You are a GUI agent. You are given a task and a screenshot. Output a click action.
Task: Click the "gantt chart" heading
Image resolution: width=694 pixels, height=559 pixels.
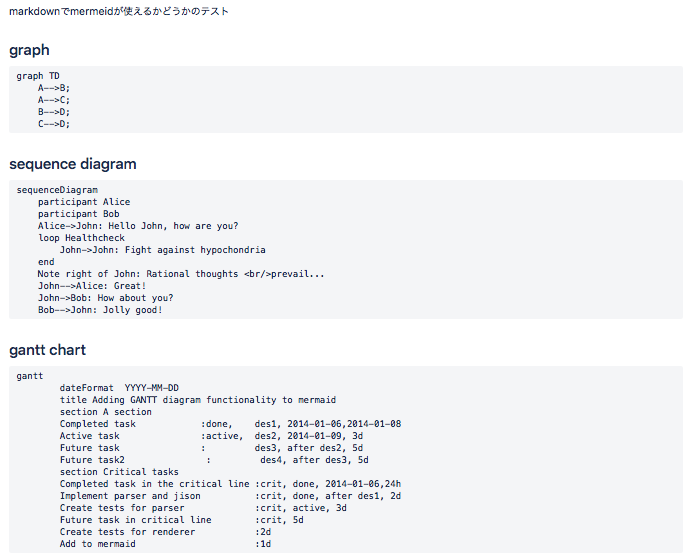pos(47,350)
